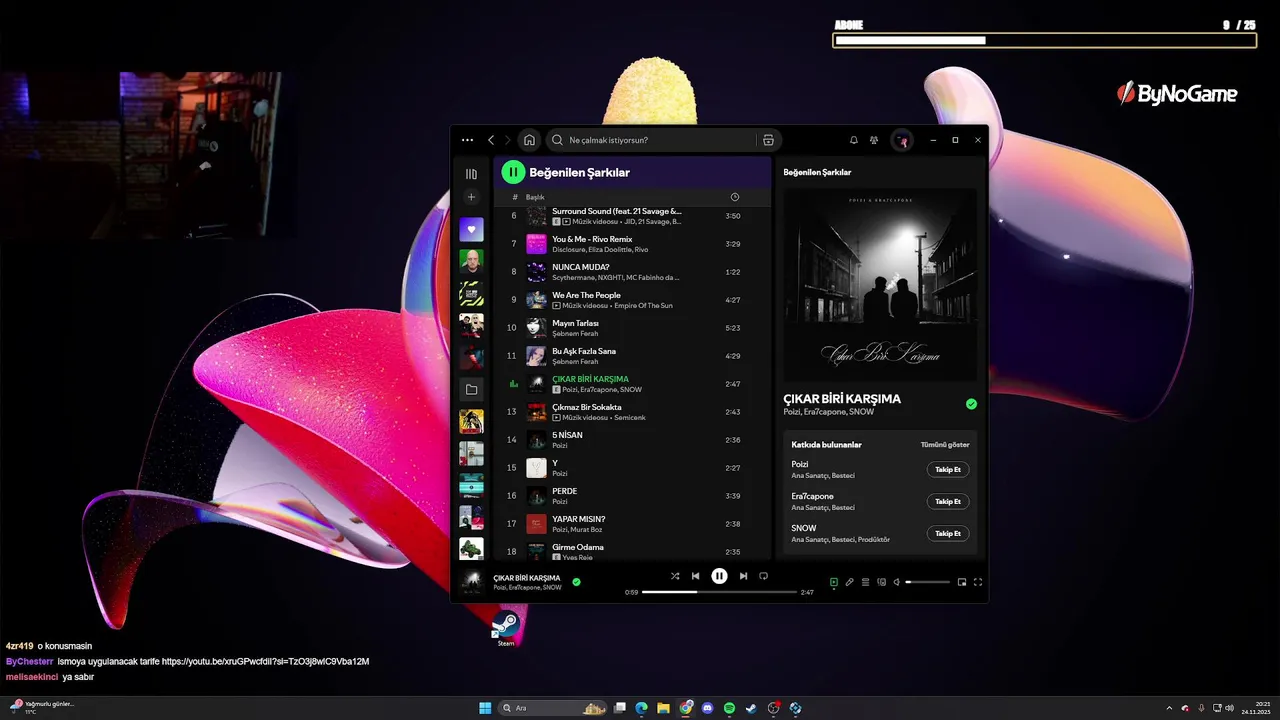The height and width of the screenshot is (720, 1280).
Task: Open the folder icon in Spotify sidebar
Action: click(471, 389)
